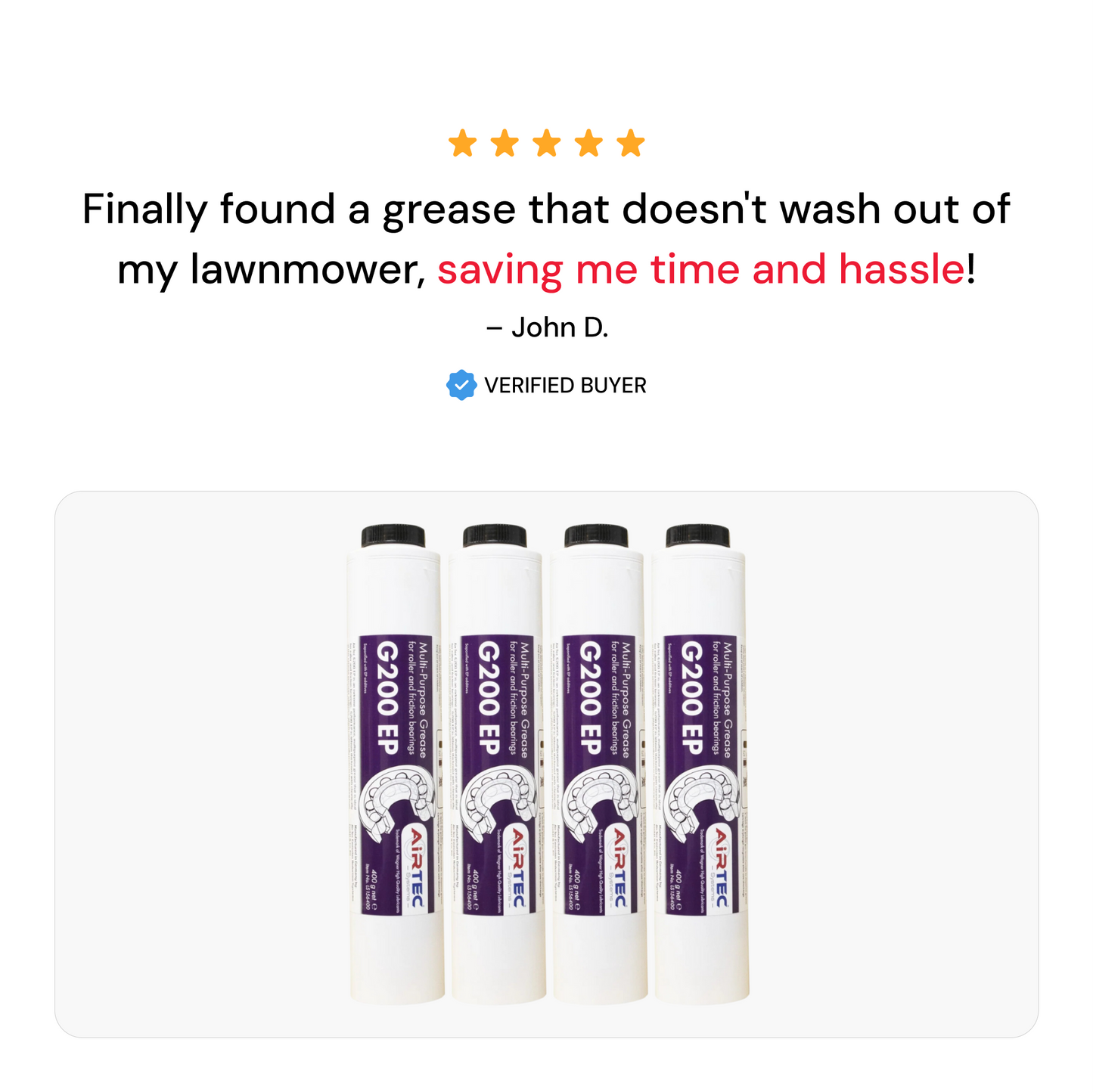
Task: Click the black cap of the last tube
Action: (698, 535)
